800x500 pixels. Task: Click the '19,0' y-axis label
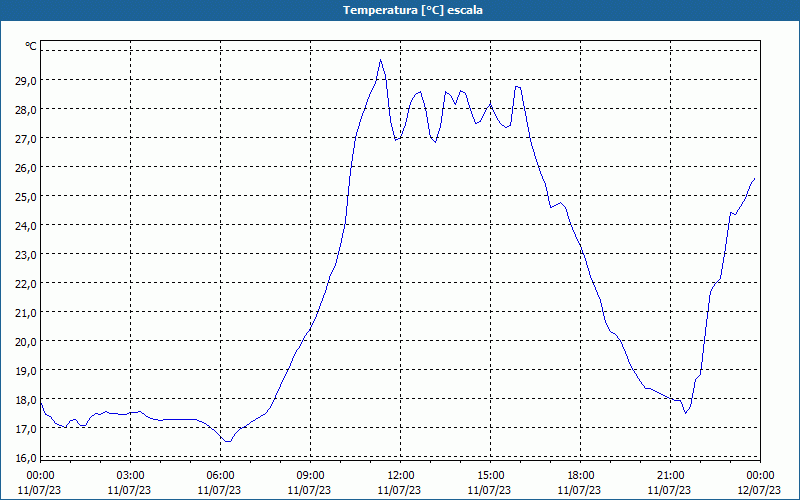coord(25,371)
